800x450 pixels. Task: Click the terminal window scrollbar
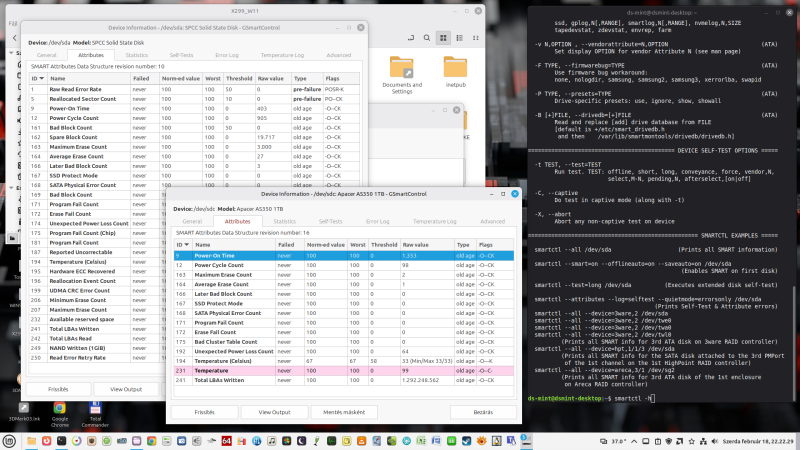(793, 343)
